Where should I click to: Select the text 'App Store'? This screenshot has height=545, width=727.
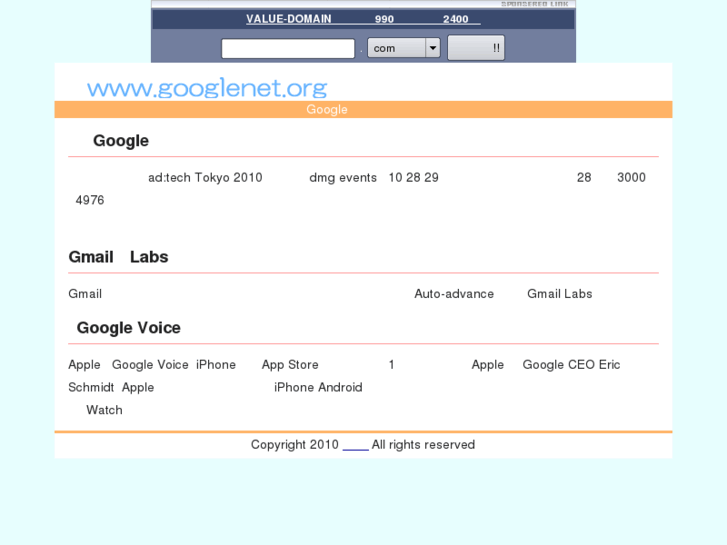coord(290,365)
